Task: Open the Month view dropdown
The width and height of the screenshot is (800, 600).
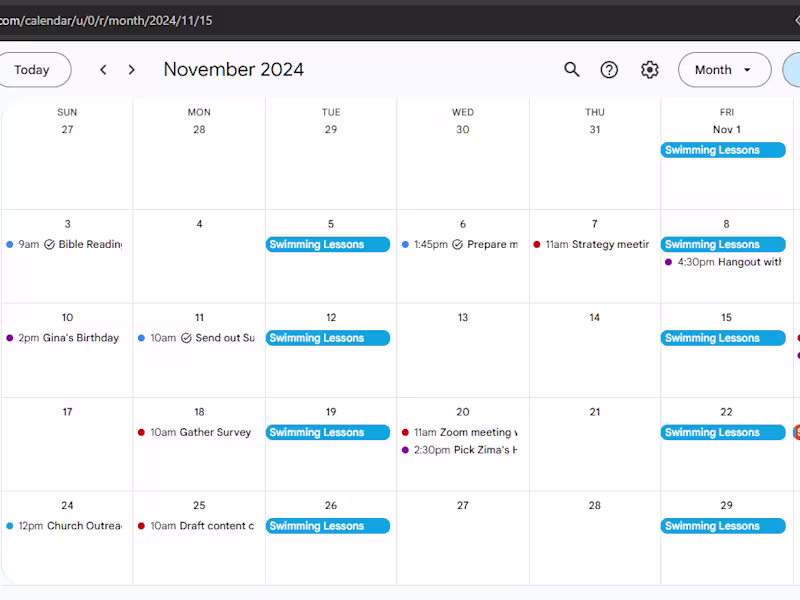Action: pyautogui.click(x=724, y=70)
